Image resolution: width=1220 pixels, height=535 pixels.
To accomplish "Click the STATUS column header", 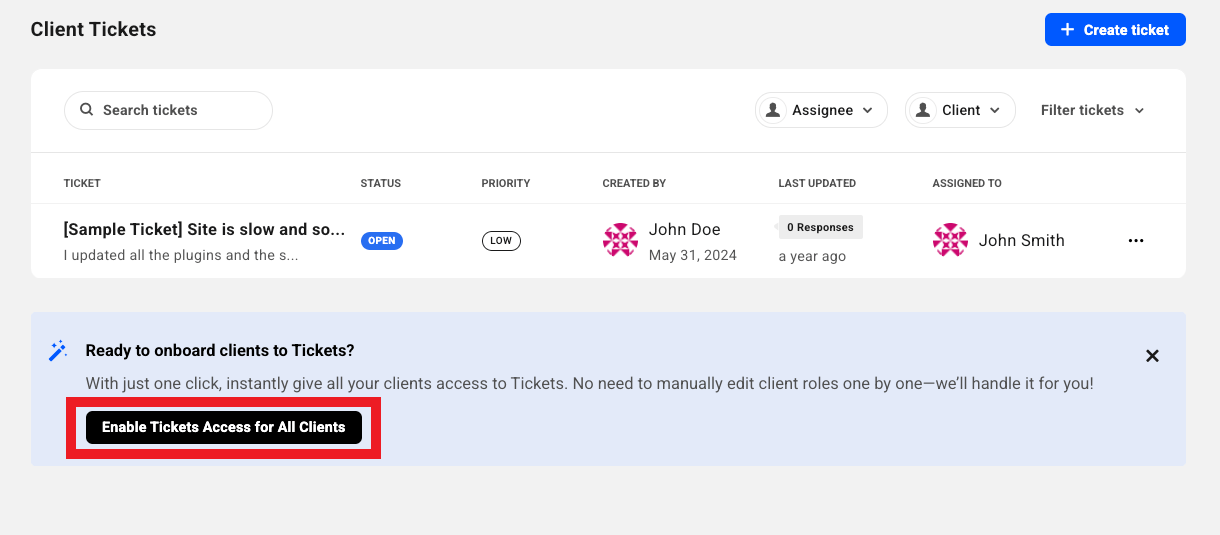I will (x=381, y=183).
